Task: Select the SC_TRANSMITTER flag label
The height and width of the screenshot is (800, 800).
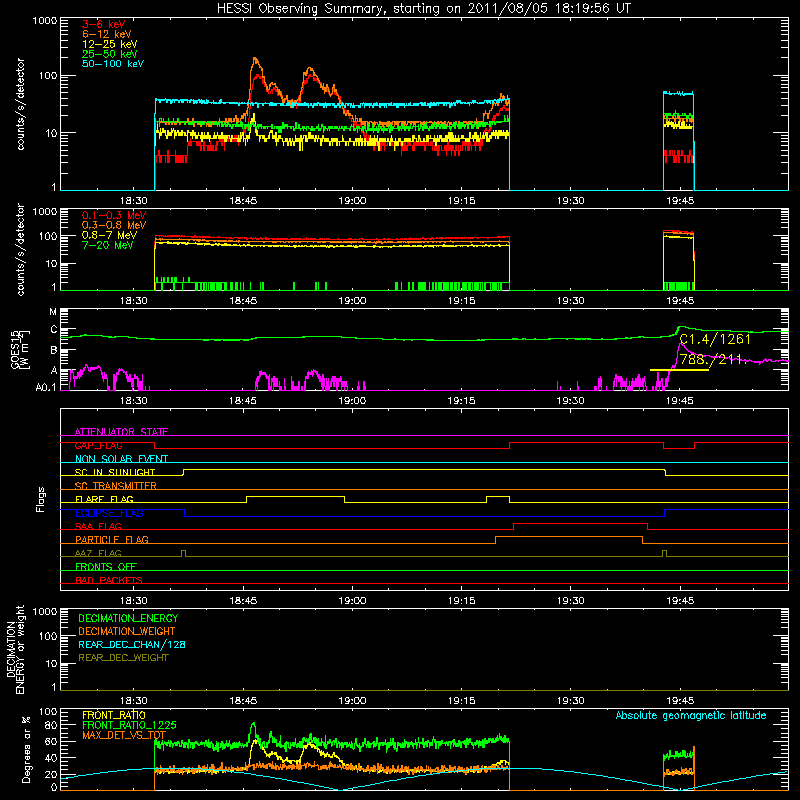Action: pyautogui.click(x=116, y=485)
